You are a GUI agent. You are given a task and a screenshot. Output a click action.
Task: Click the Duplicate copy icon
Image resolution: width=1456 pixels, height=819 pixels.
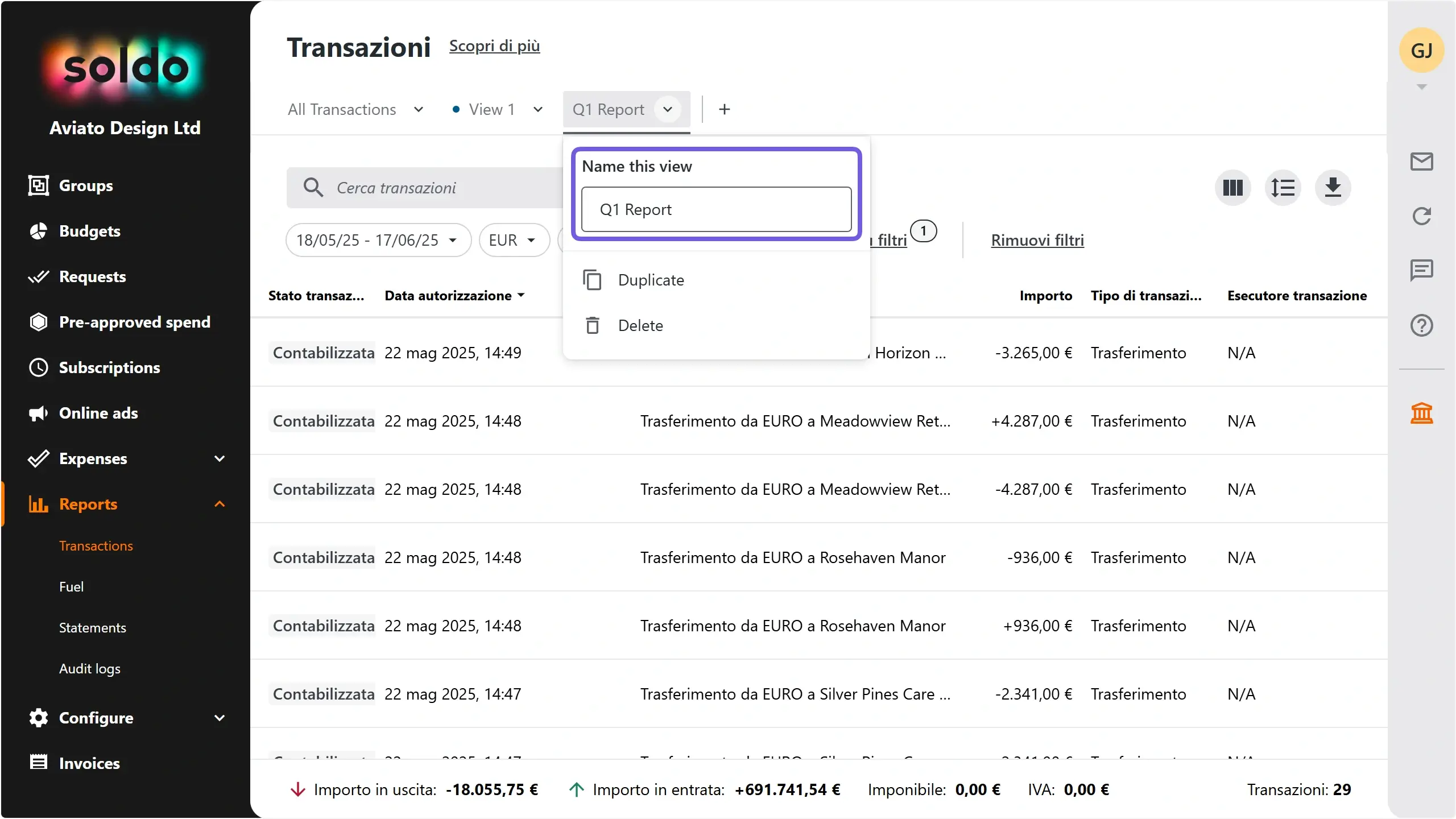click(x=592, y=280)
